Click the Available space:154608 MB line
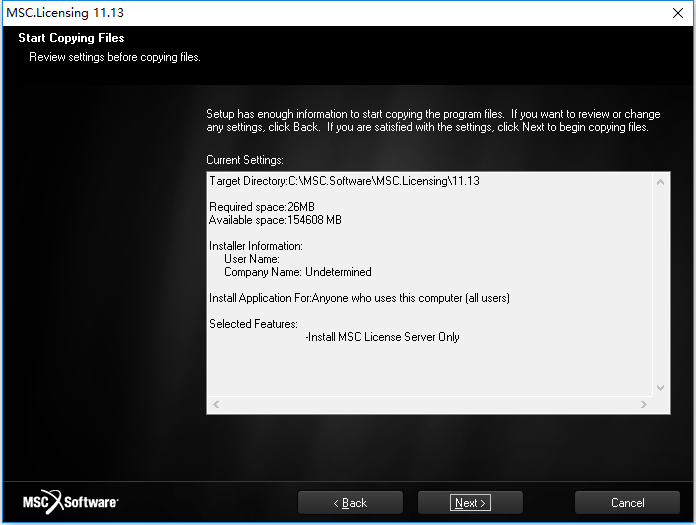The image size is (696, 525). pos(275,220)
